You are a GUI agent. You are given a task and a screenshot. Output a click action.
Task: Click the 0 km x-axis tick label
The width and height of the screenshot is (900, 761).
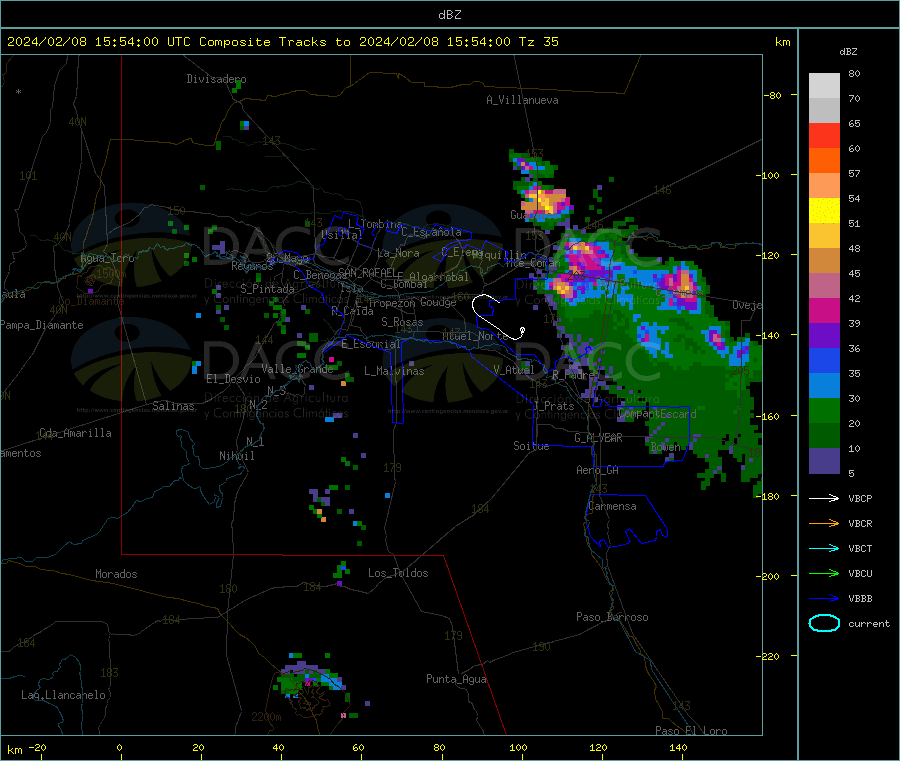[x=119, y=747]
